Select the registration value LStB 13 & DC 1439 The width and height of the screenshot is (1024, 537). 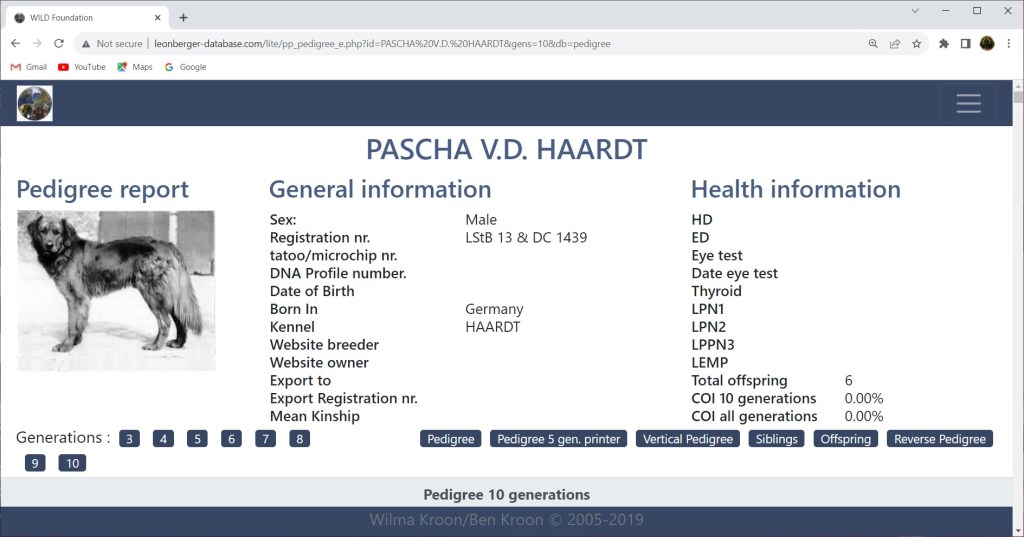coord(526,237)
